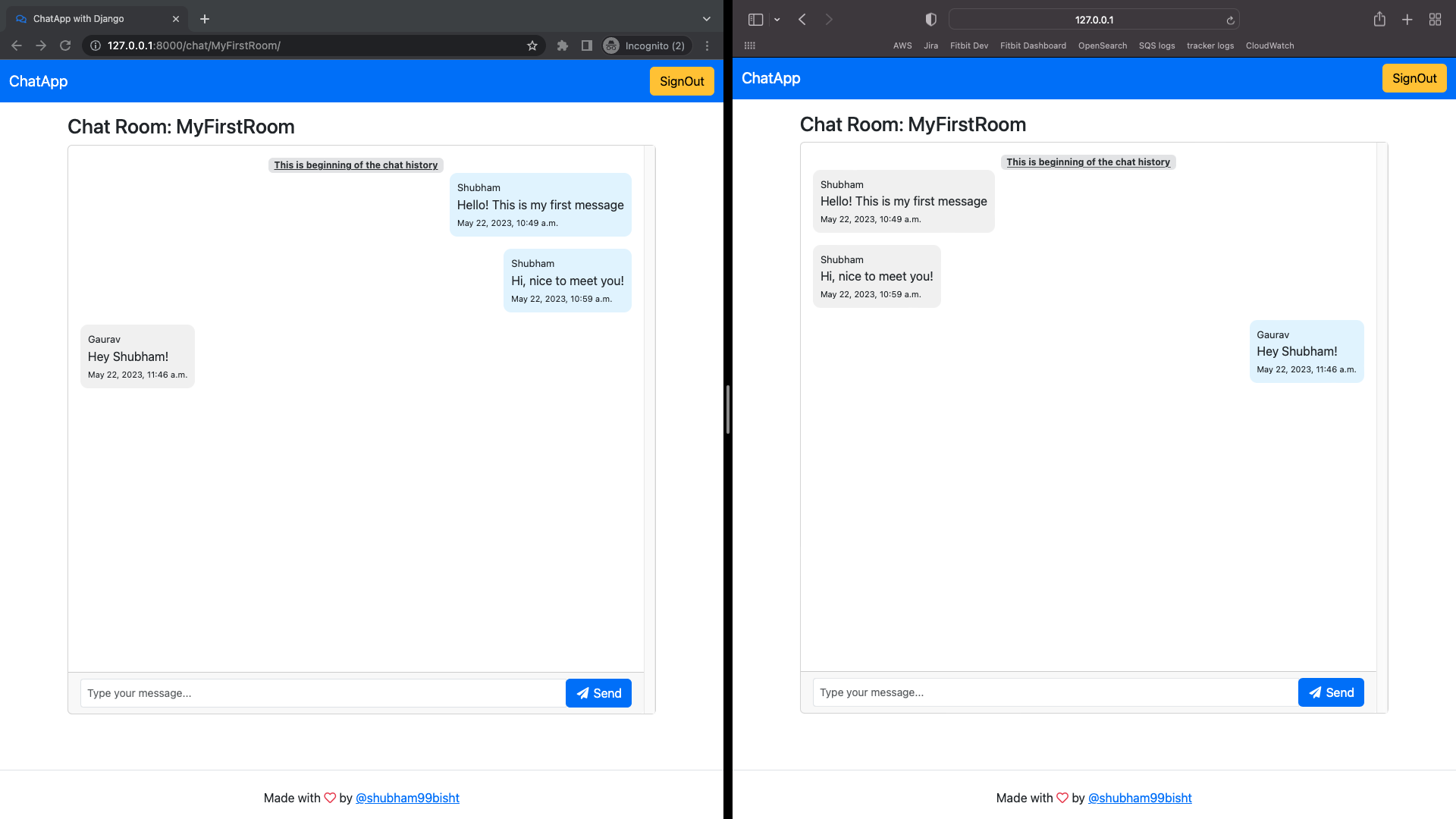
Task: Open Incognito profile menu
Action: [645, 45]
